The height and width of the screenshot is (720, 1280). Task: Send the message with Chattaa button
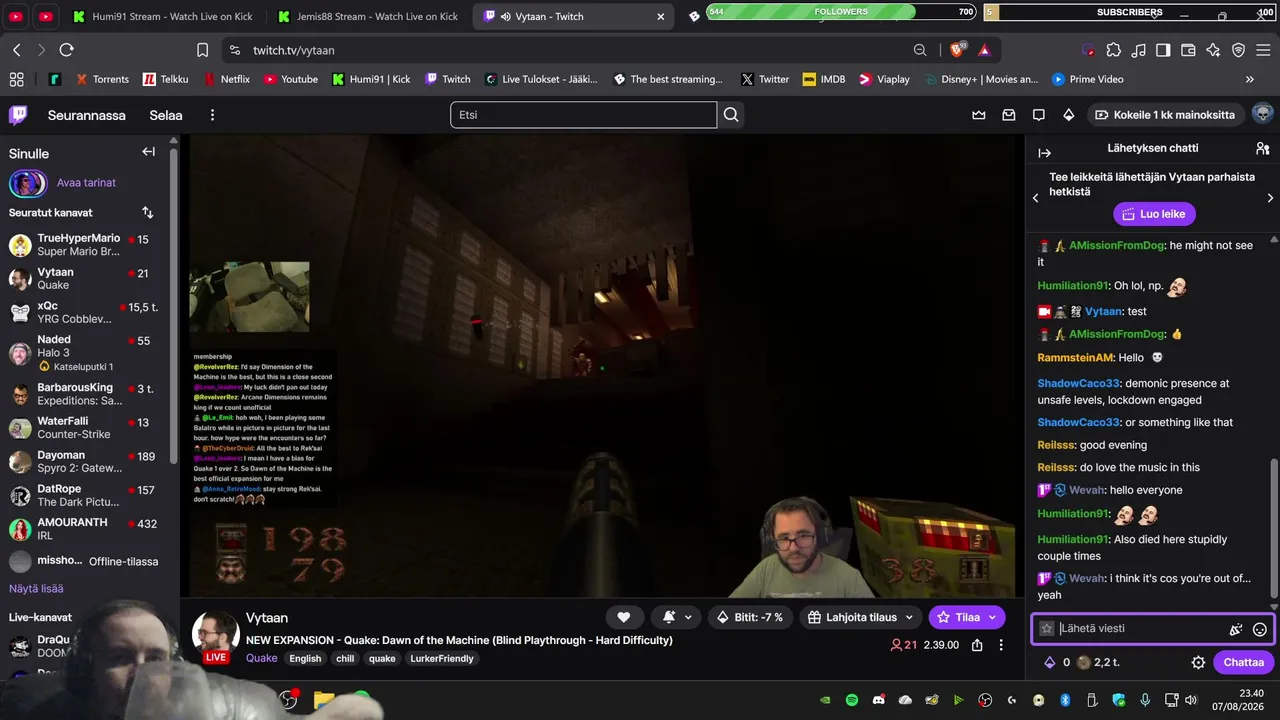[1244, 662]
